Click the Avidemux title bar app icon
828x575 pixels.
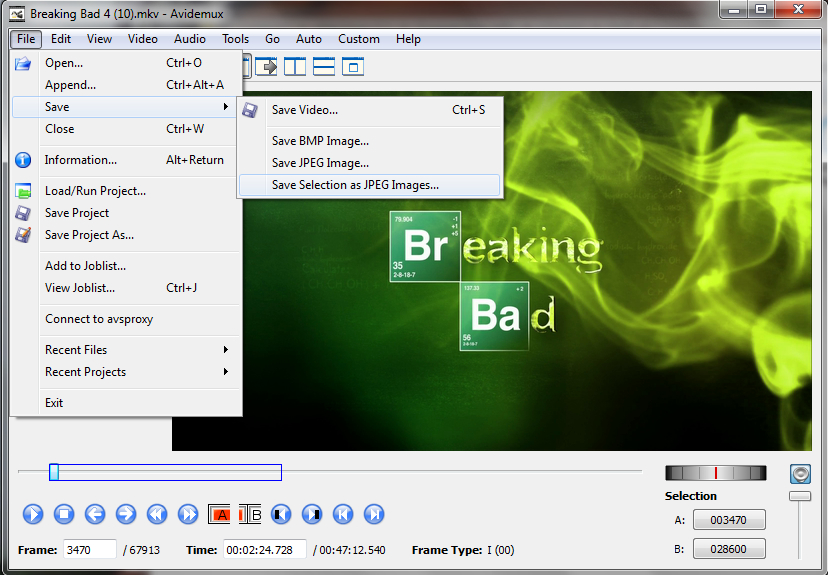17,14
